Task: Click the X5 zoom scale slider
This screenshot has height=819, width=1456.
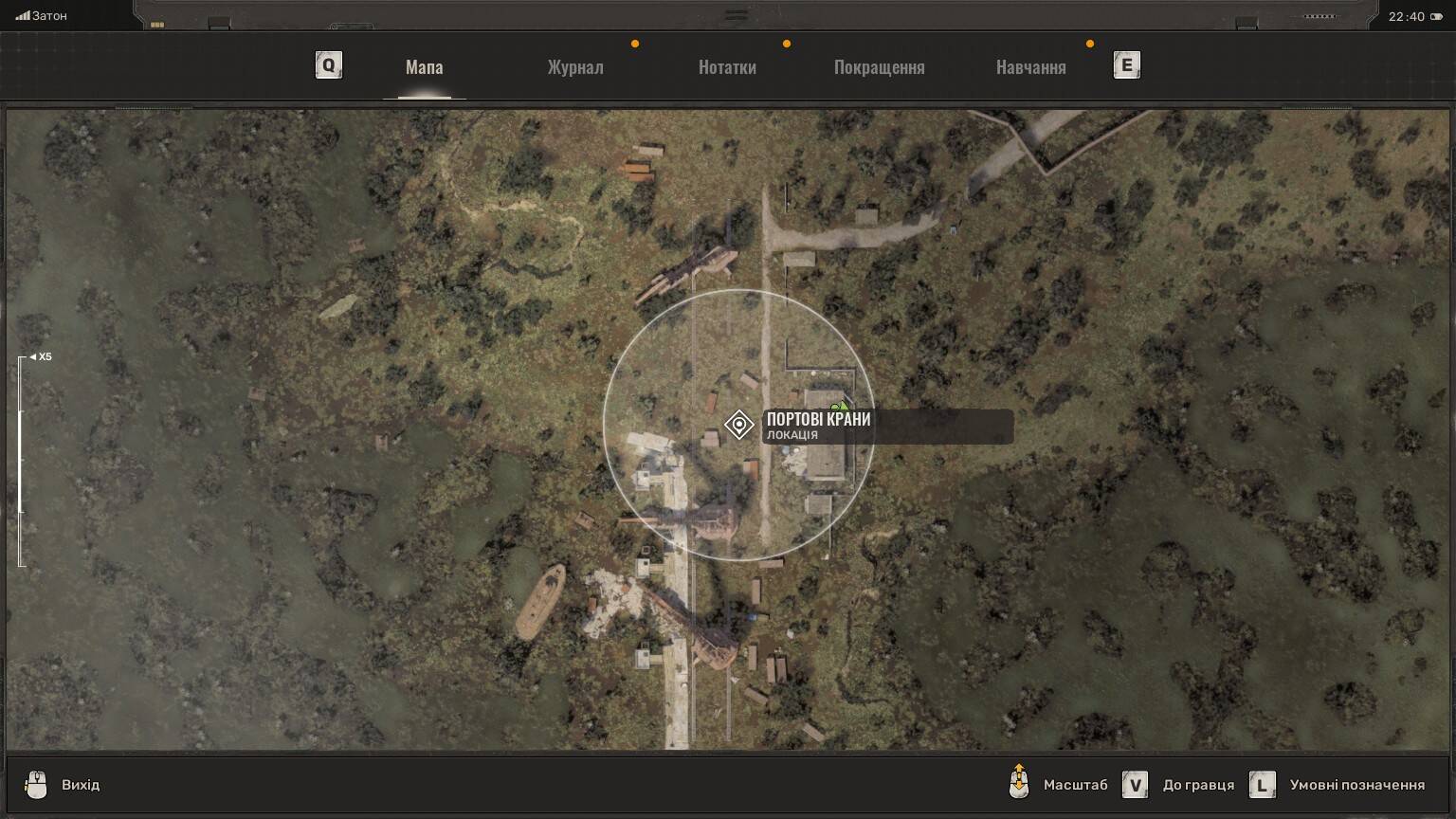Action: (21, 462)
